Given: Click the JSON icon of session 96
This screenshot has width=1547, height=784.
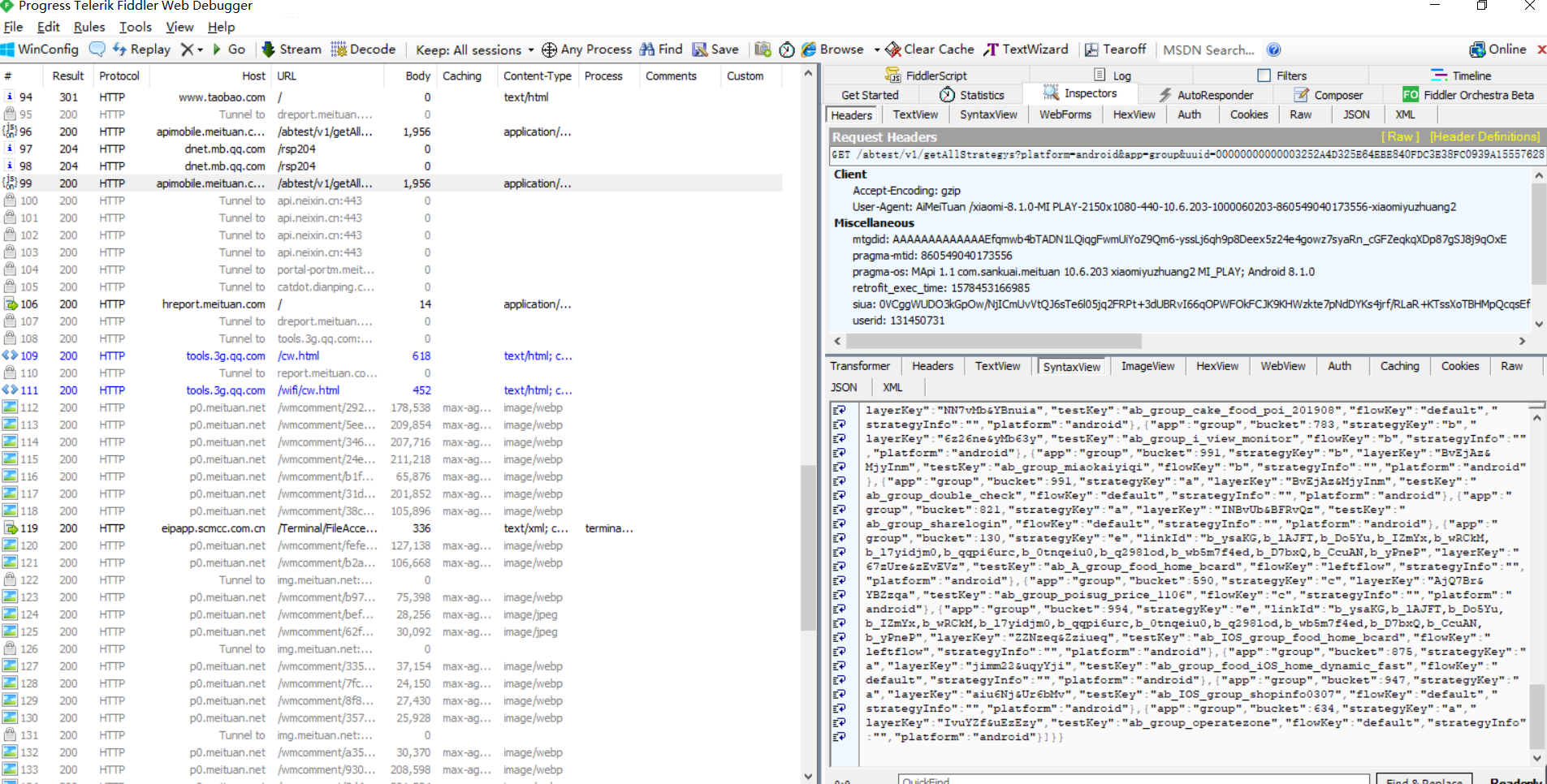Looking at the screenshot, I should (10, 131).
